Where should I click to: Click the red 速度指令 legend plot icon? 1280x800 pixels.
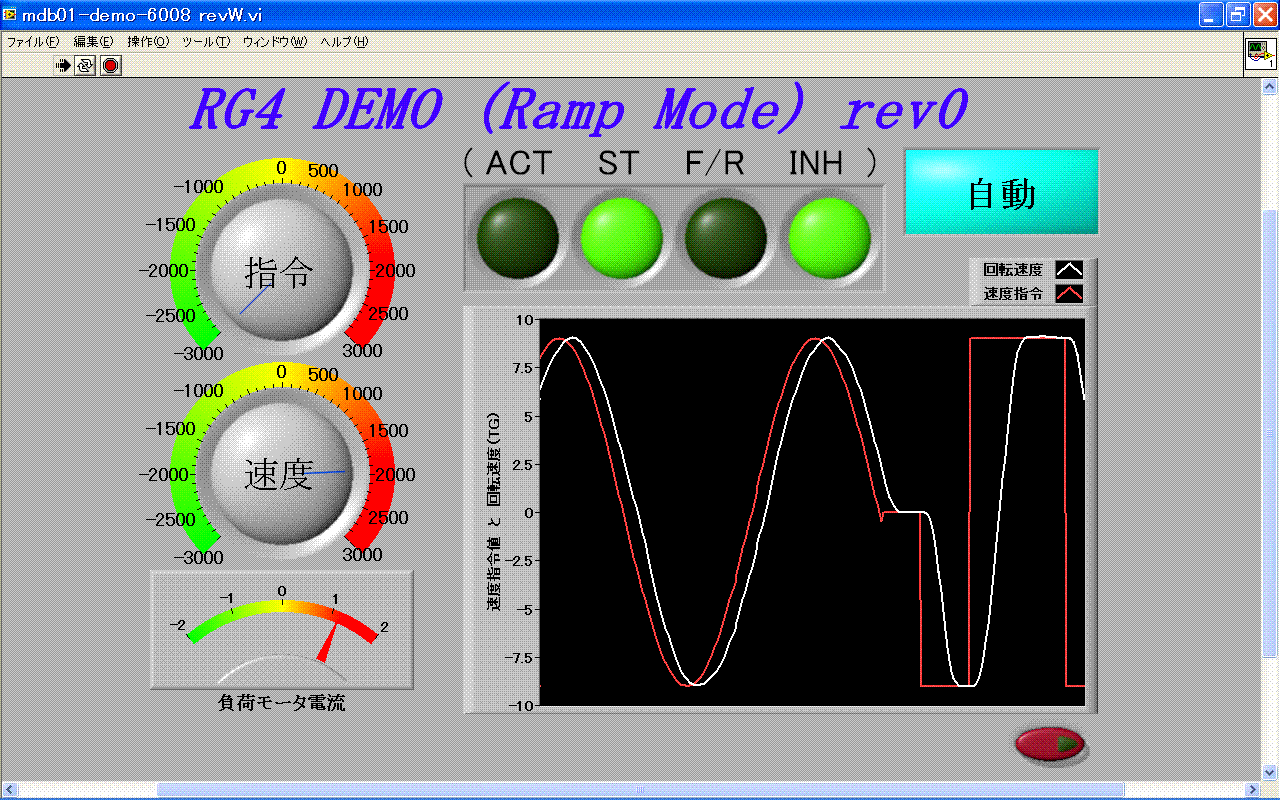pyautogui.click(x=1069, y=294)
